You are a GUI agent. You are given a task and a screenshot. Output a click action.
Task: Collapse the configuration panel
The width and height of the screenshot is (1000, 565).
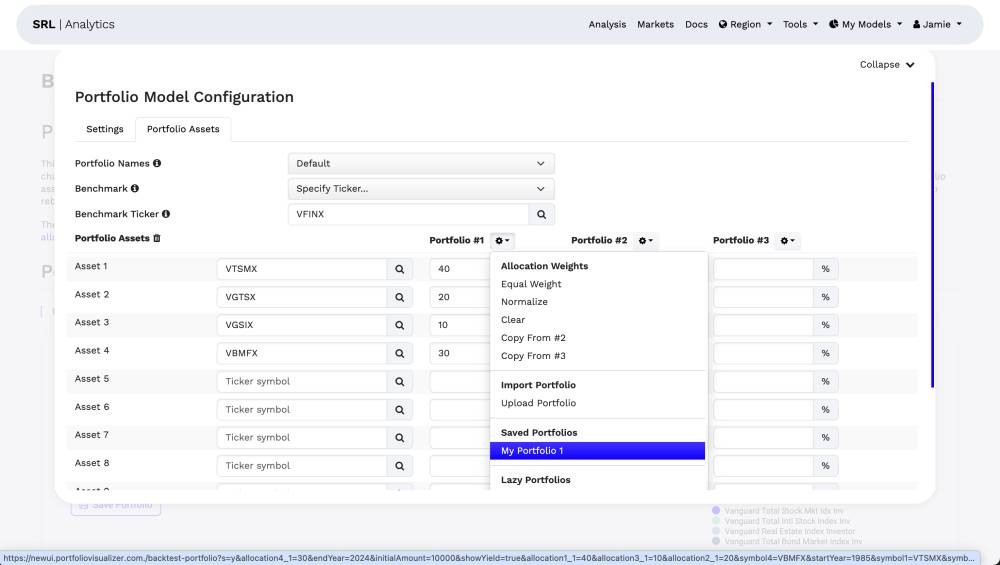(x=887, y=64)
